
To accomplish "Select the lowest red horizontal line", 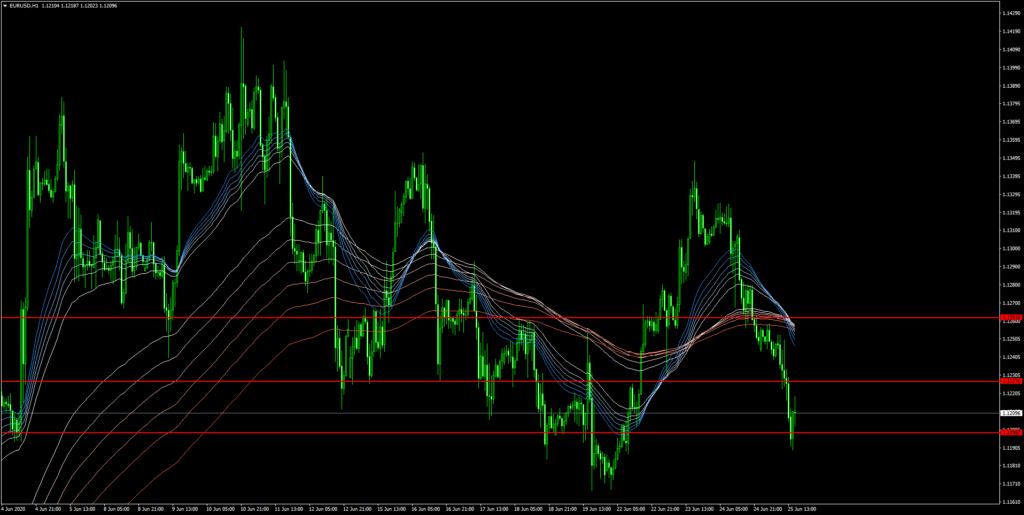I will point(500,432).
